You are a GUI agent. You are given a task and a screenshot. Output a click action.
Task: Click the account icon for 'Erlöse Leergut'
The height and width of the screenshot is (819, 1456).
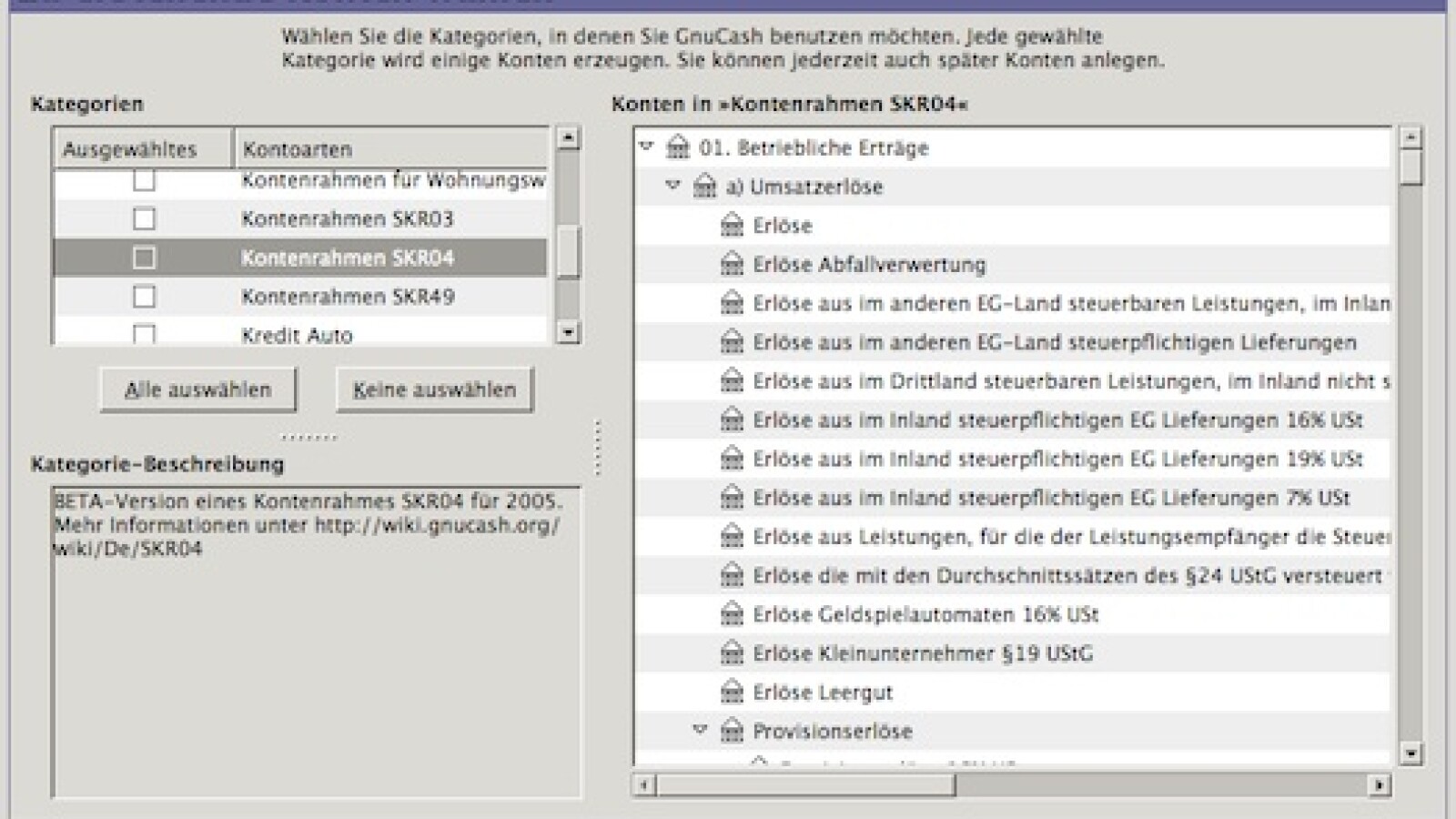(732, 693)
